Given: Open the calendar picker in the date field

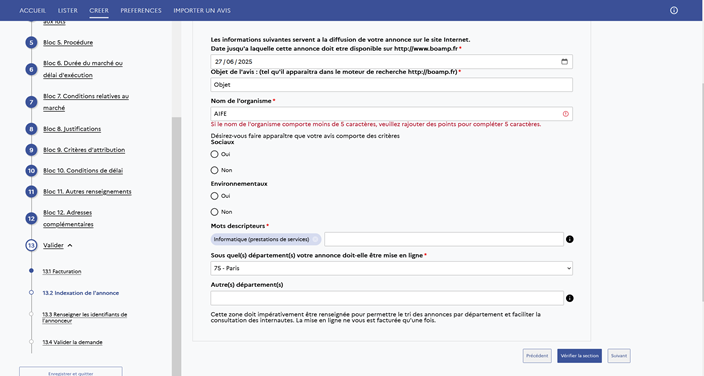Looking at the screenshot, I should point(564,62).
